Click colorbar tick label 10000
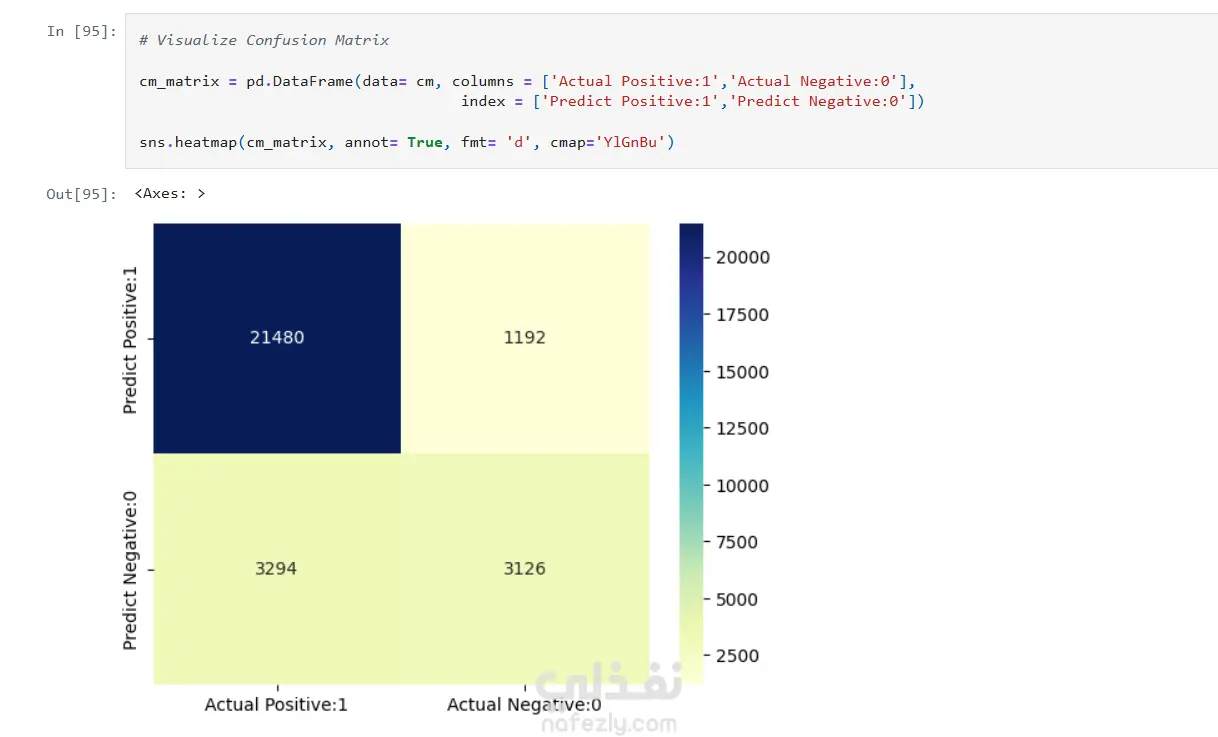This screenshot has width=1218, height=737. click(742, 486)
